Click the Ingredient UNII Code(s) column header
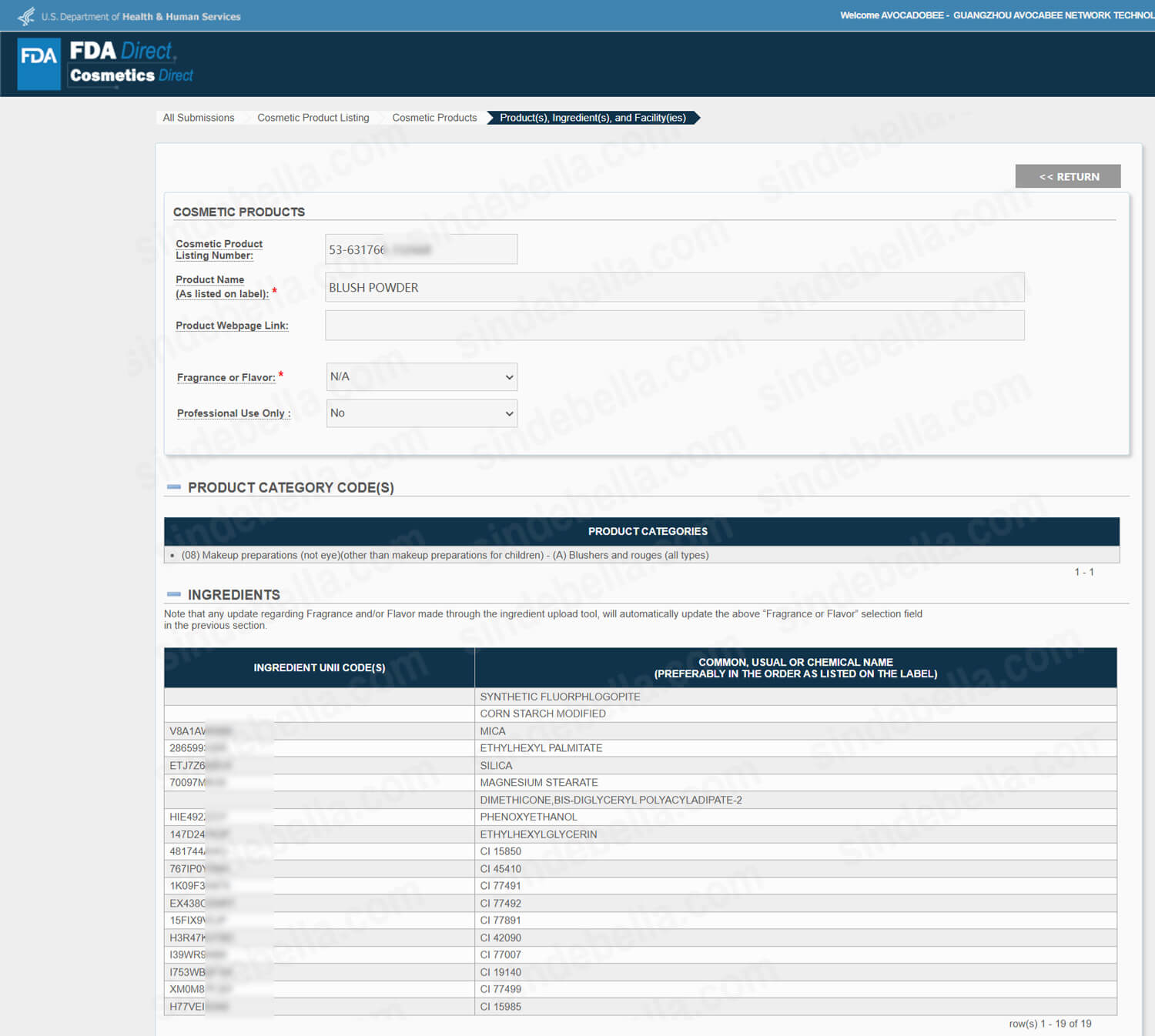This screenshot has height=1036, width=1155. pos(319,667)
